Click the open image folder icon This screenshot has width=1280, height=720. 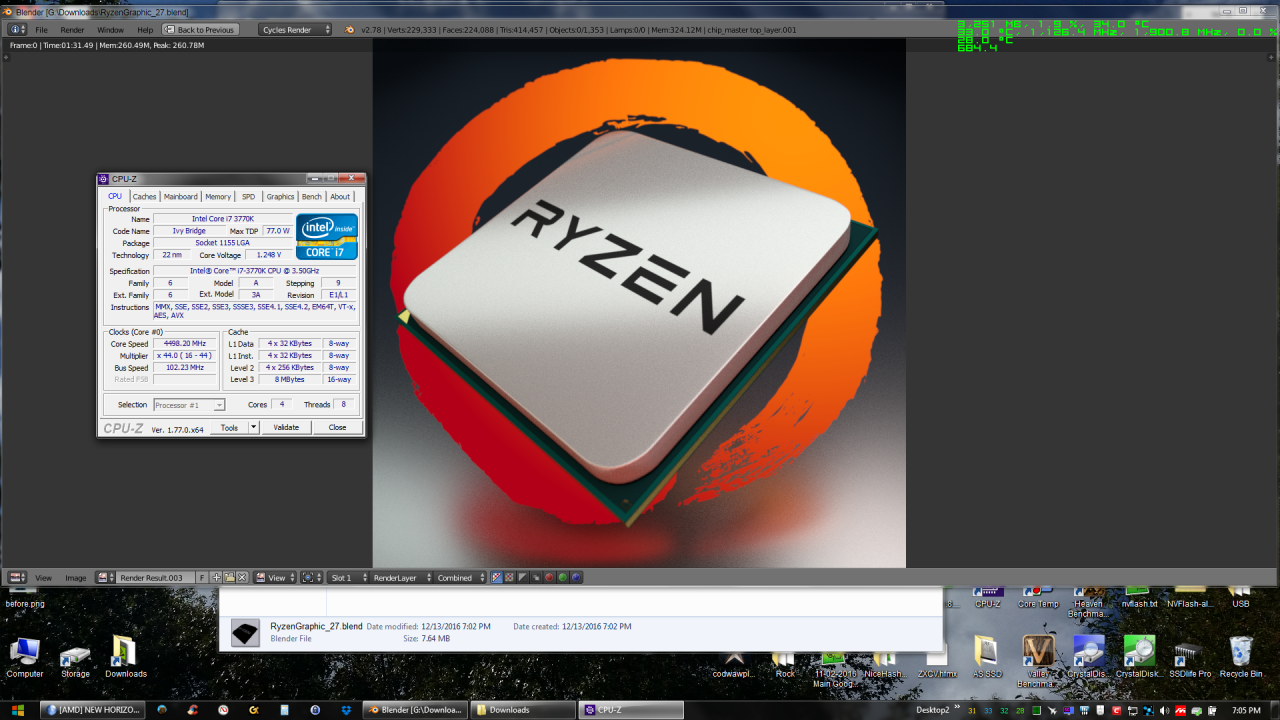229,577
